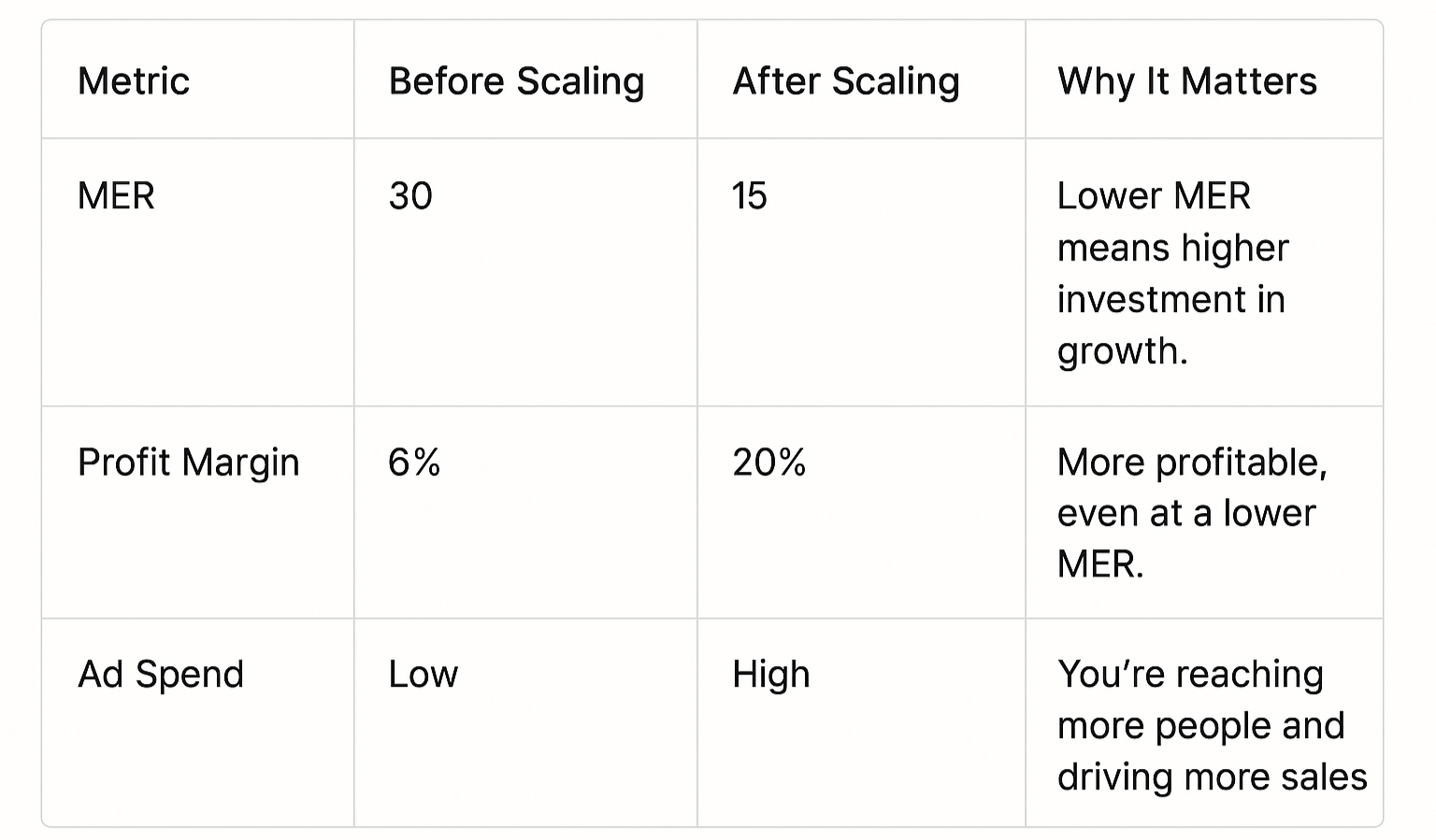The image size is (1436, 840).
Task: Click the After Scaling column header
Action: click(845, 81)
